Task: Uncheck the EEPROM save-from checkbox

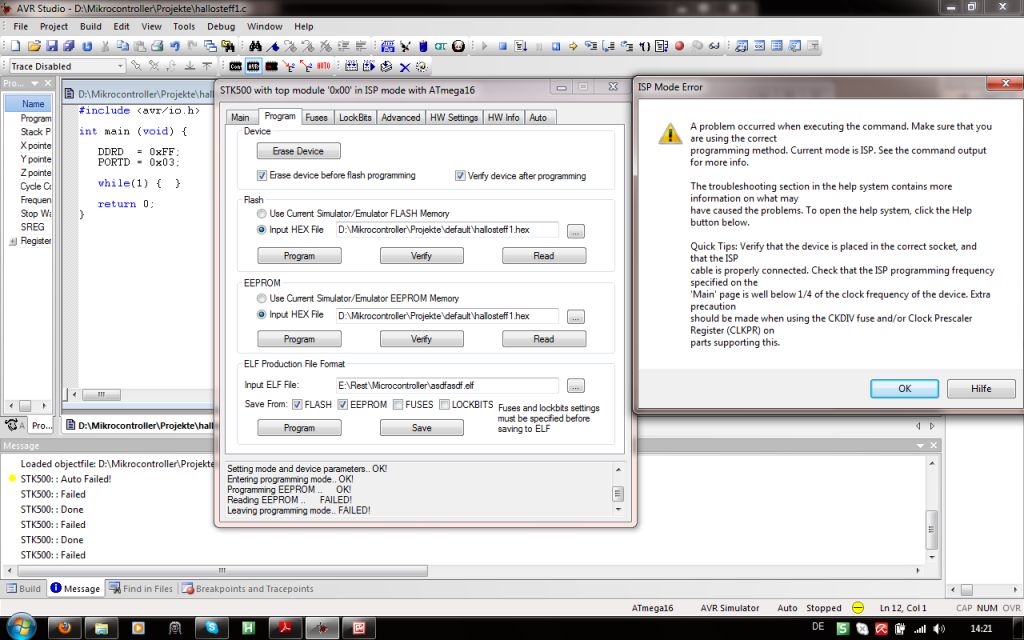Action: pyautogui.click(x=342, y=405)
